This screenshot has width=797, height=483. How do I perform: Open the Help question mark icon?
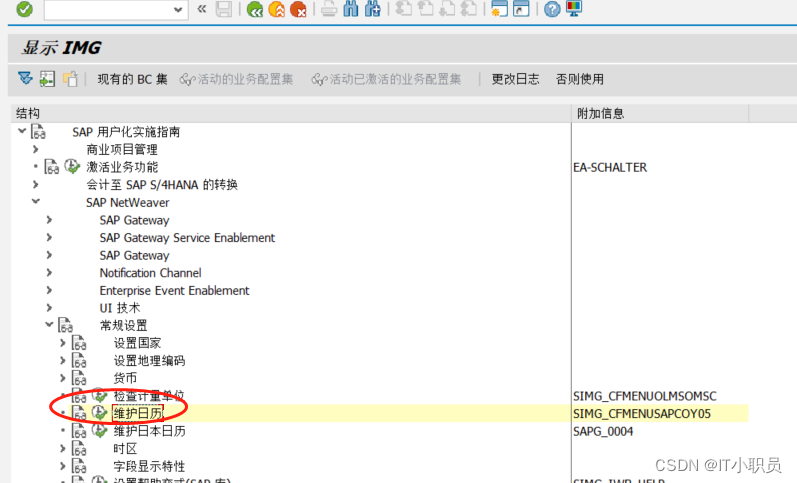552,9
